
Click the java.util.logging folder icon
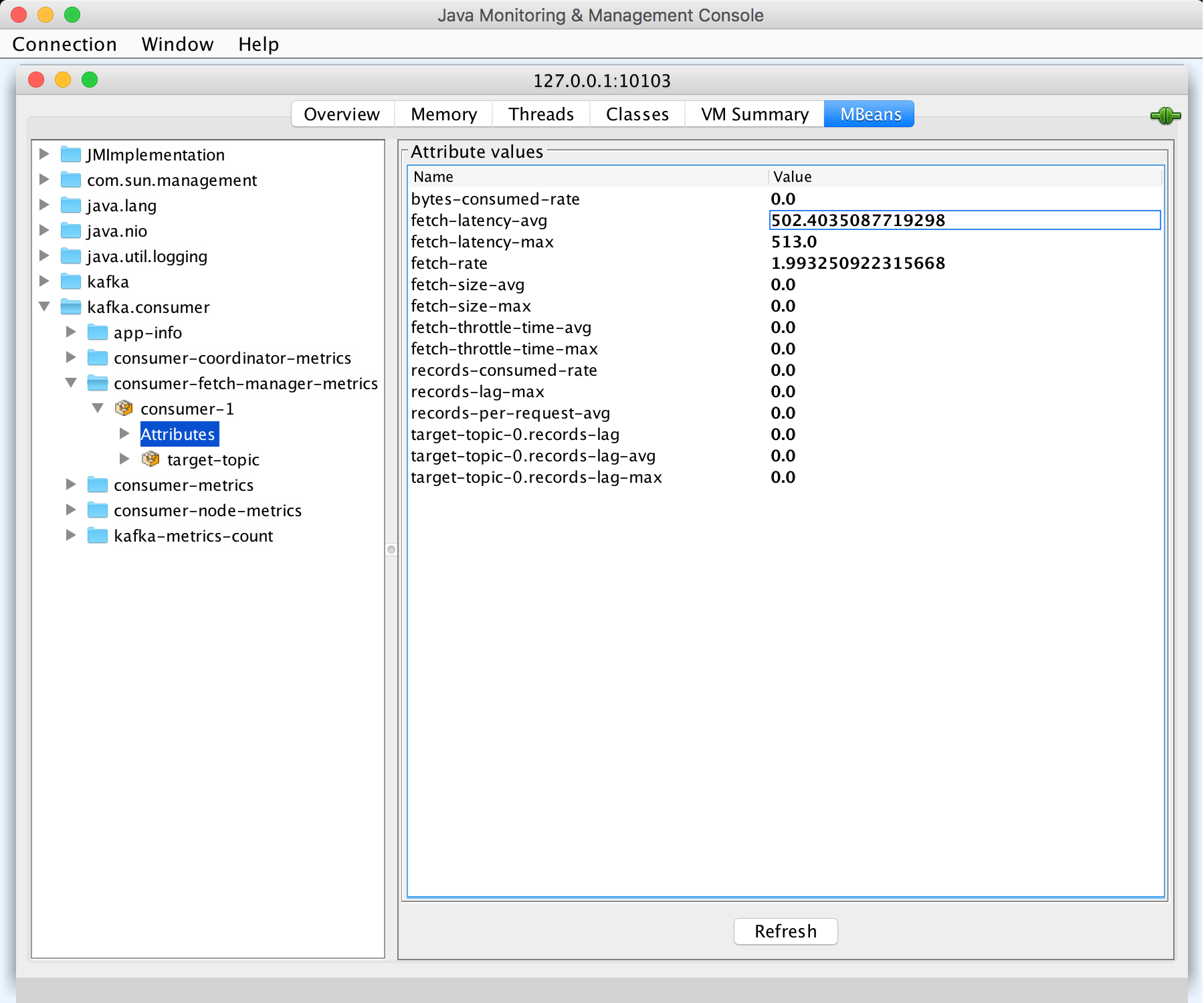coord(71,256)
